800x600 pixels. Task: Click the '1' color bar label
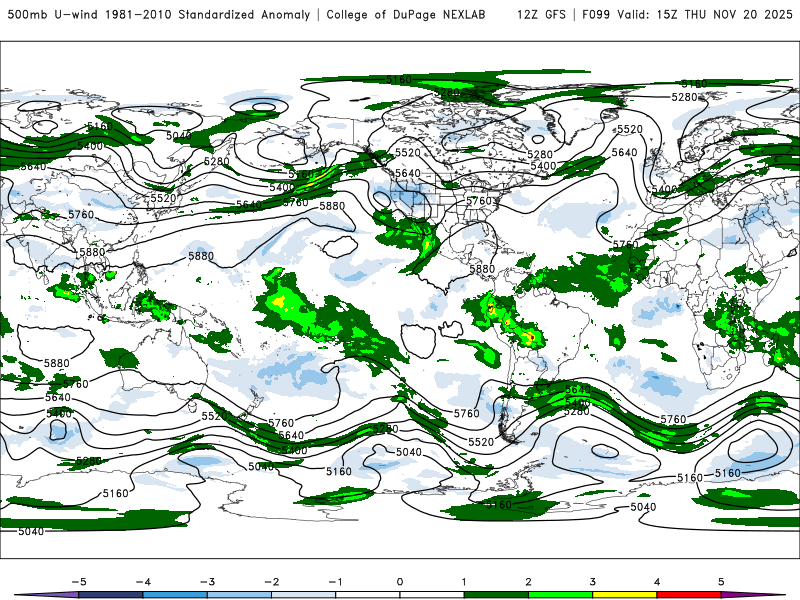click(x=464, y=582)
